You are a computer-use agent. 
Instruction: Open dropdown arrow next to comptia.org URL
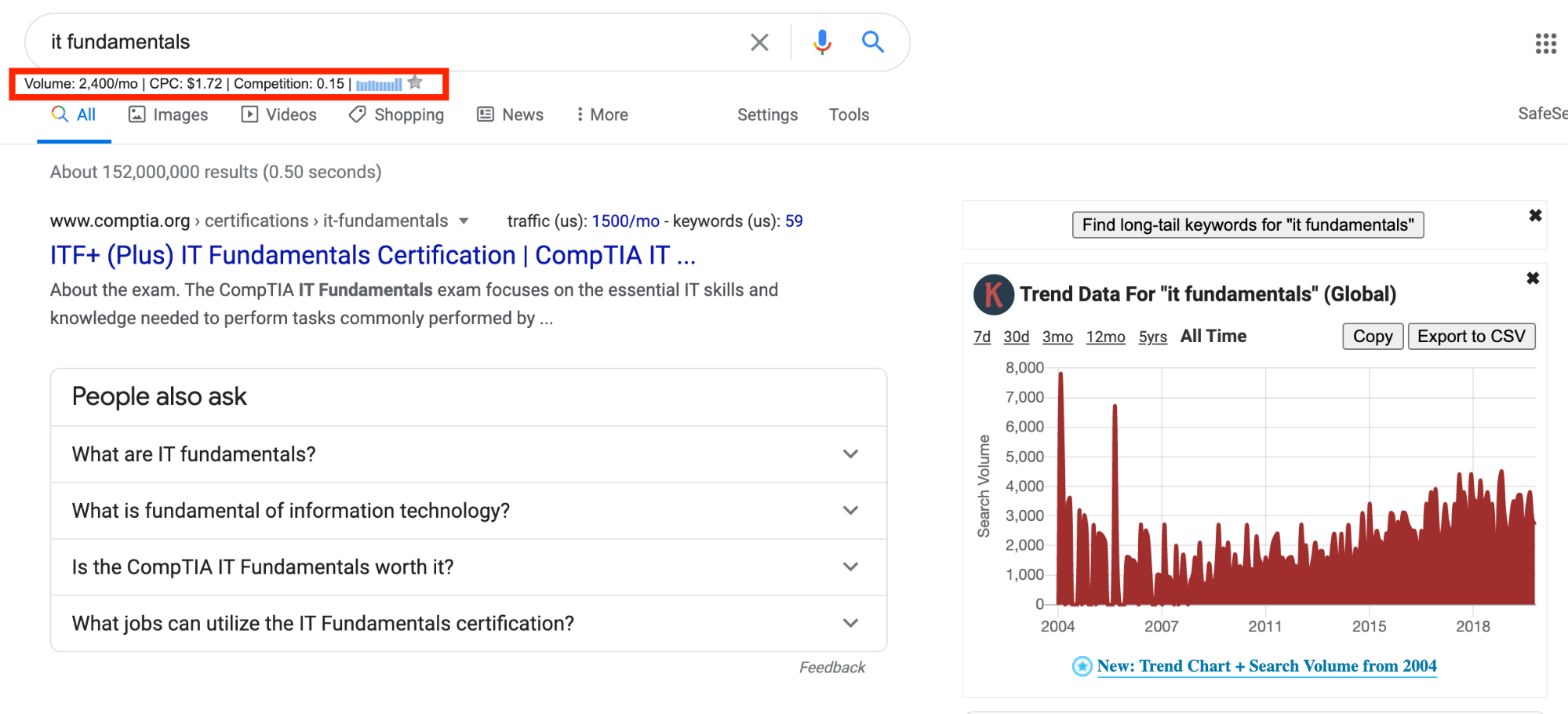point(464,221)
